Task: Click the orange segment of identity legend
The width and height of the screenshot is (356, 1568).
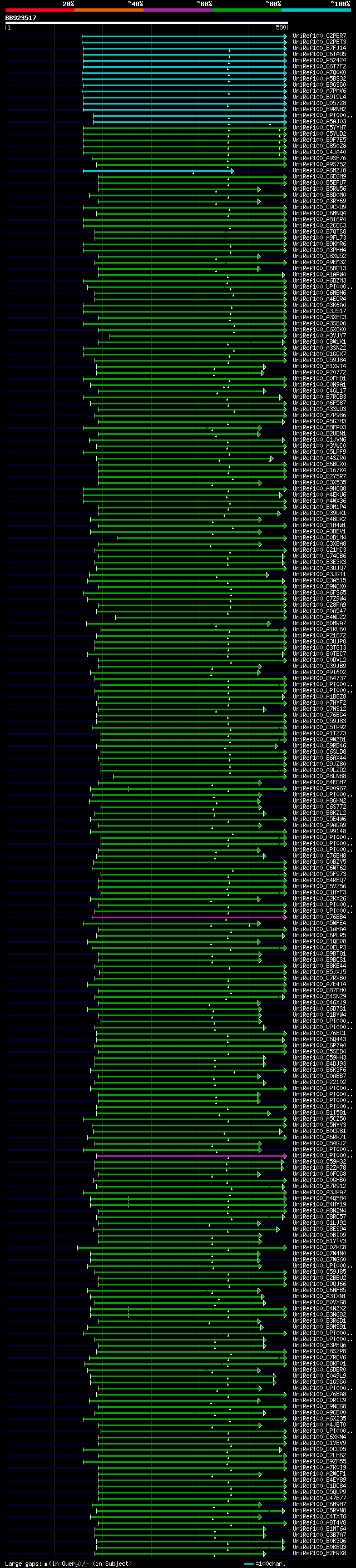Action: (109, 10)
